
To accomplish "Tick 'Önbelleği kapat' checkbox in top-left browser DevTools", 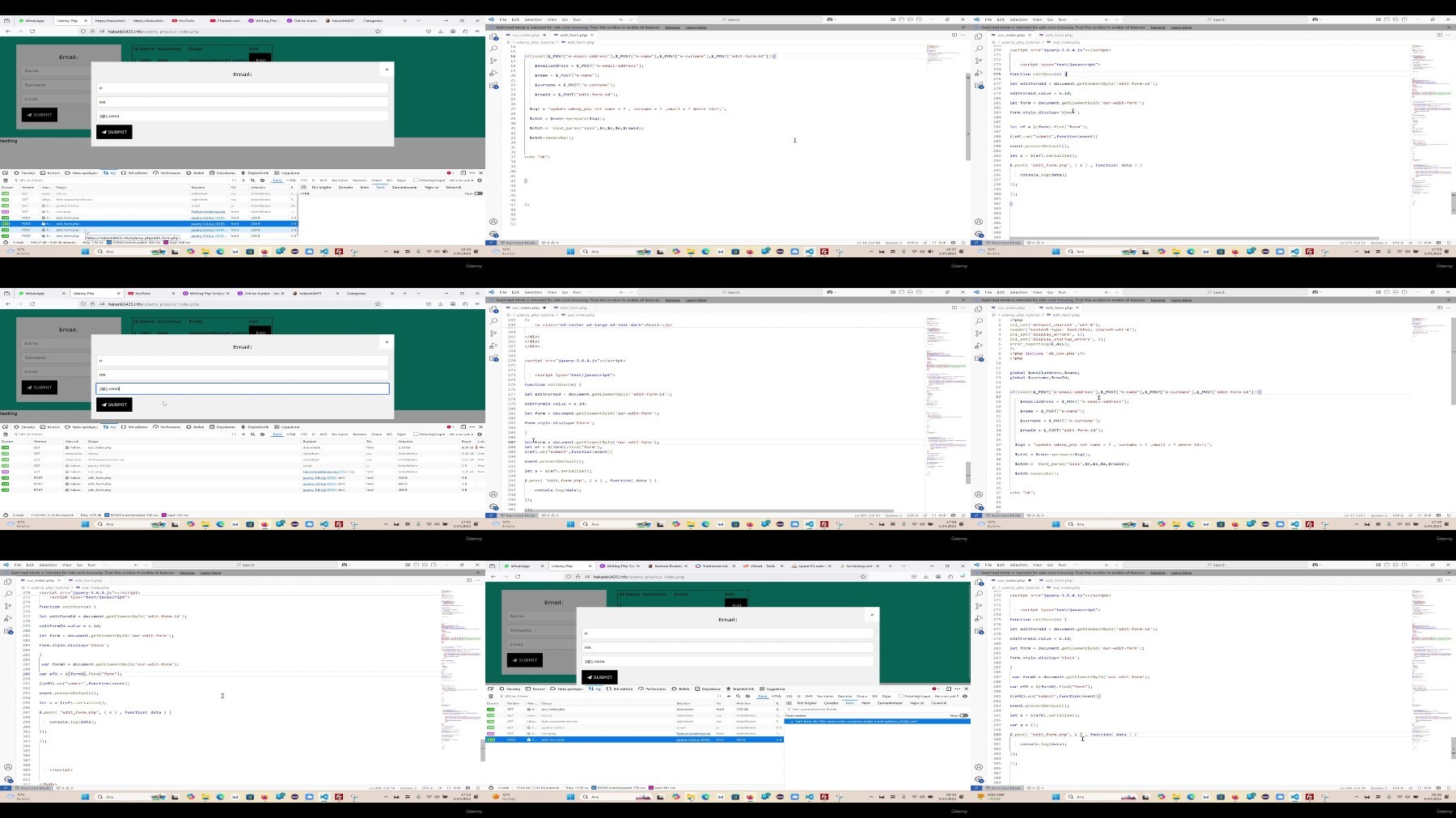I will (415, 180).
